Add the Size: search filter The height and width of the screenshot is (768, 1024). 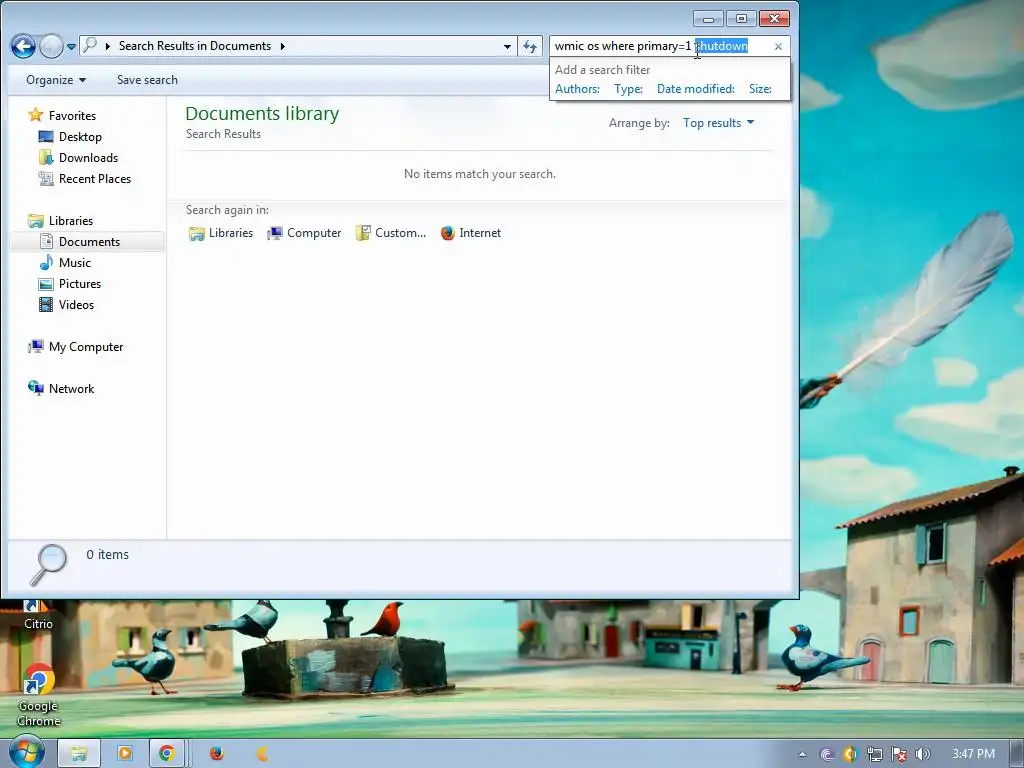pos(760,89)
